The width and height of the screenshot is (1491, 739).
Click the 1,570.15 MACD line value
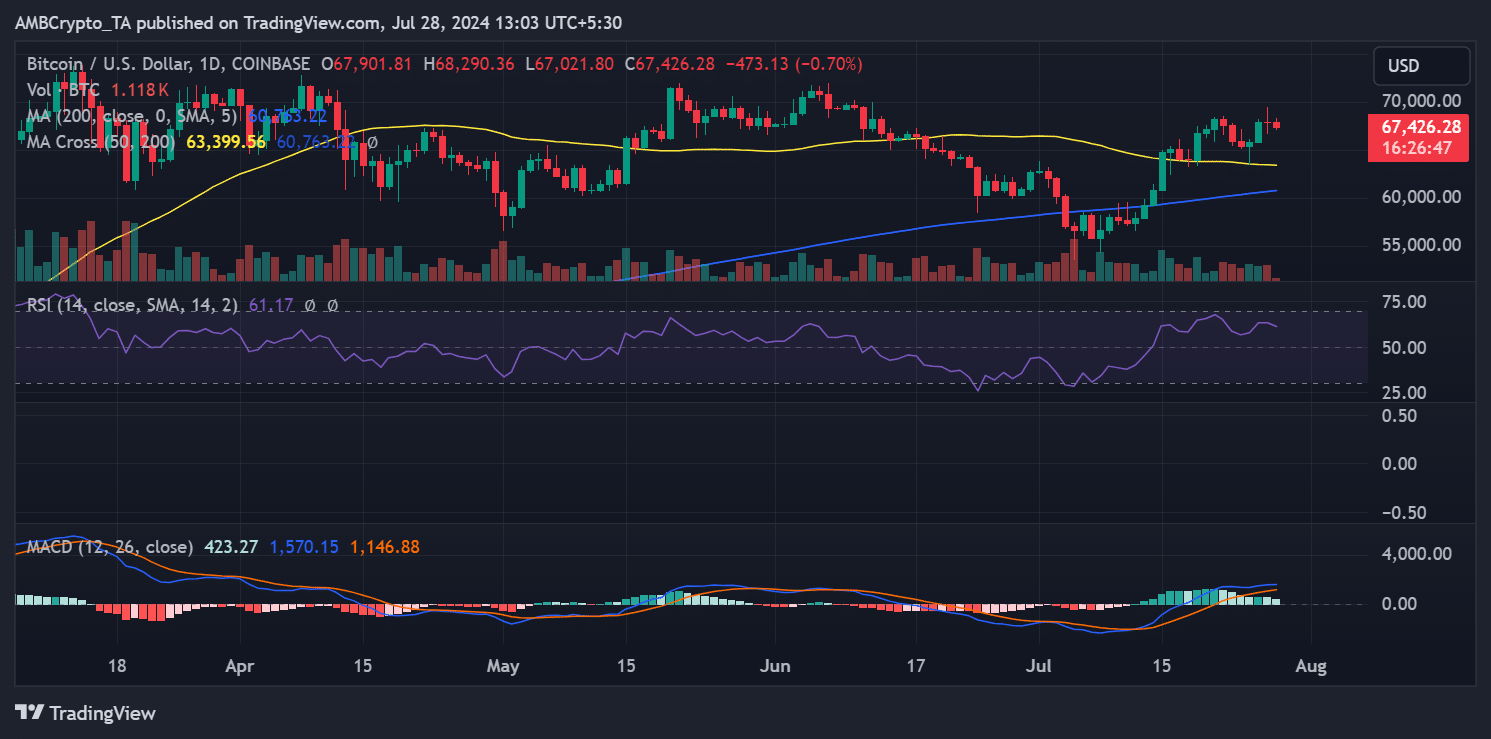pyautogui.click(x=304, y=547)
